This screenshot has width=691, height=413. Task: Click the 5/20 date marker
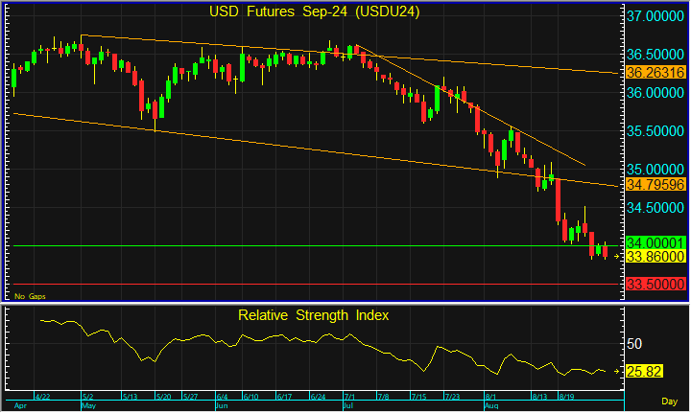[163, 397]
